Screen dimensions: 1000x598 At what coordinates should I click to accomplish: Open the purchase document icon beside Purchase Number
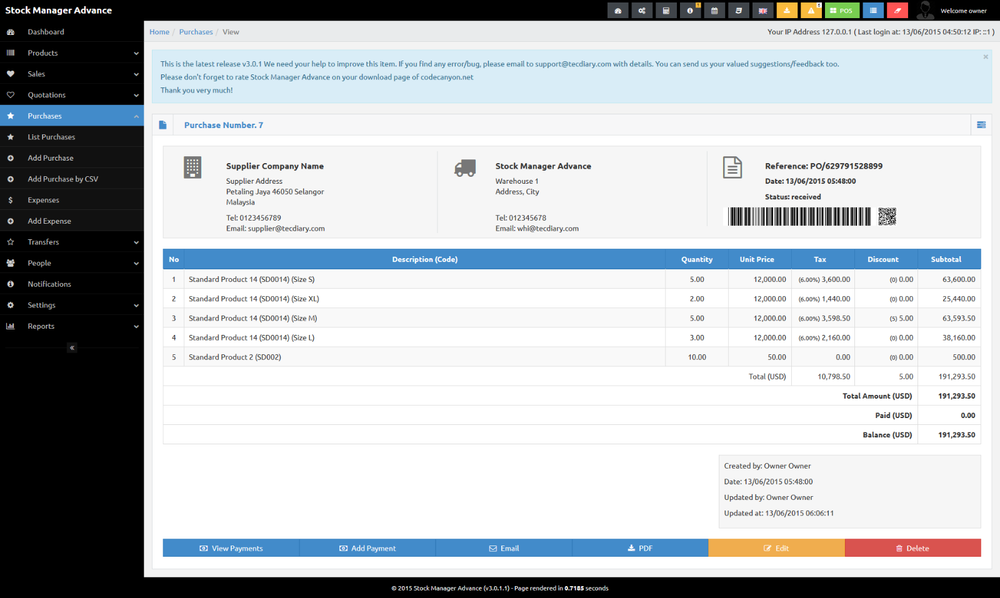[163, 124]
